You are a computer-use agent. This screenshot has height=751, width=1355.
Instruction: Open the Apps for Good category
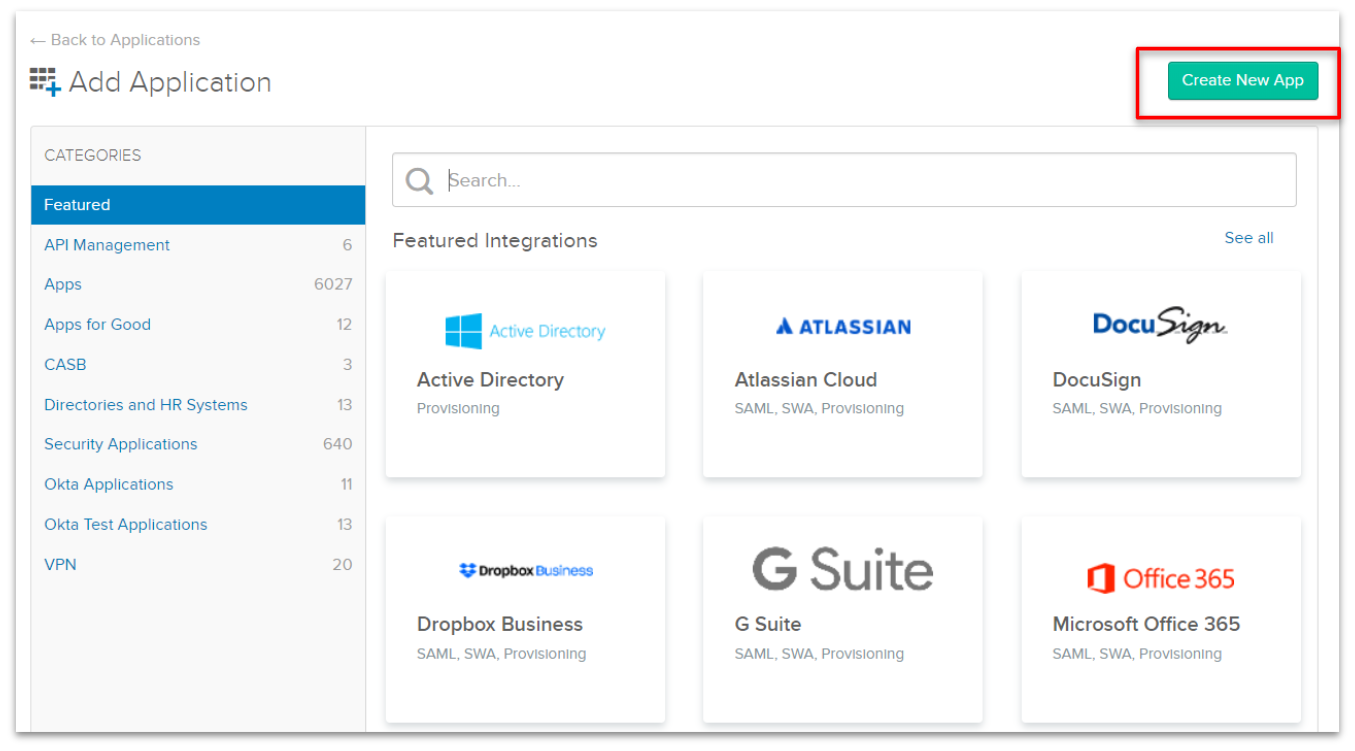(97, 325)
